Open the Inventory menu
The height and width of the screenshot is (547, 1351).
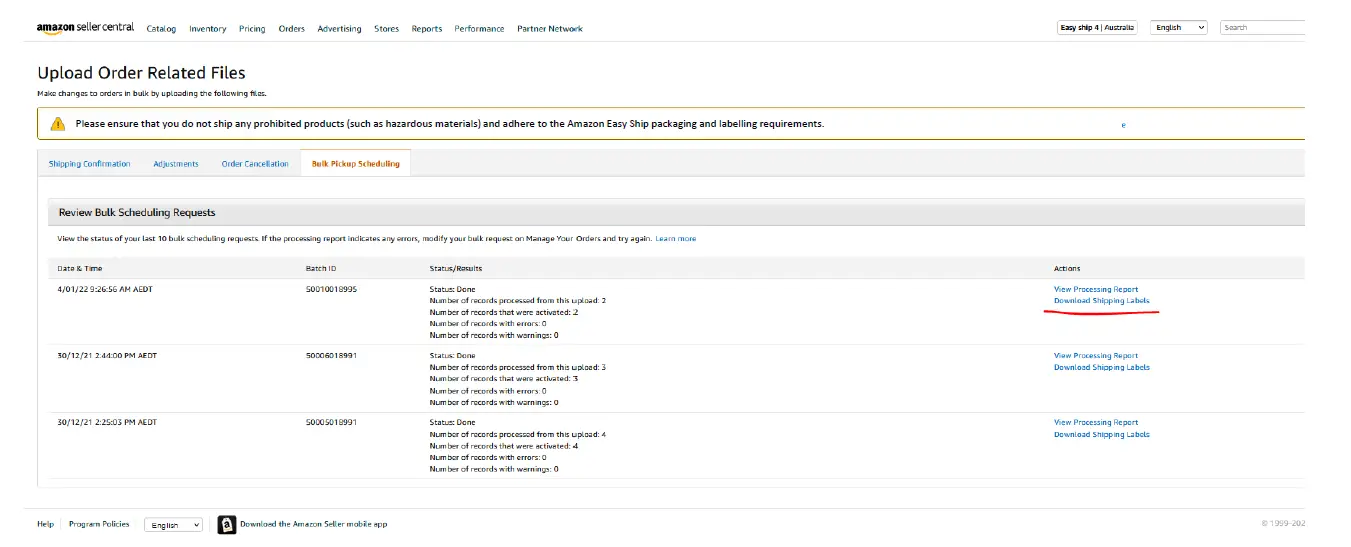point(207,29)
